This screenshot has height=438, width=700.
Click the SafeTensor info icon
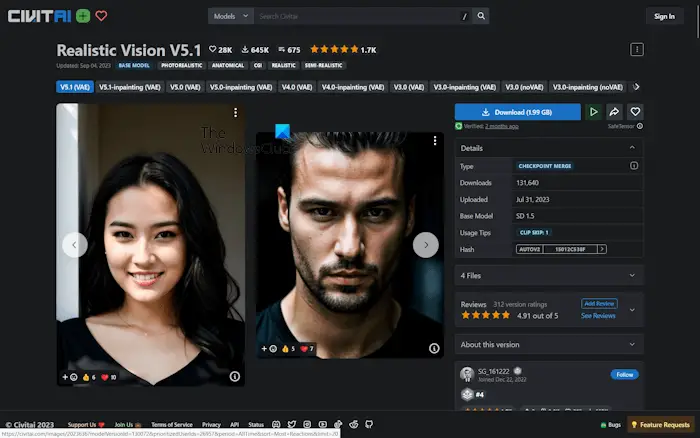640,126
